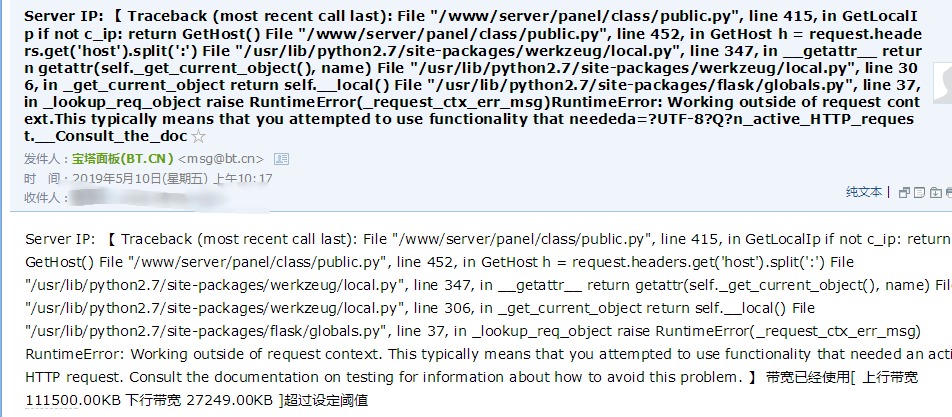The width and height of the screenshot is (952, 417).
Task: Click the email notes icon beside 纯文本
Action: (x=920, y=192)
